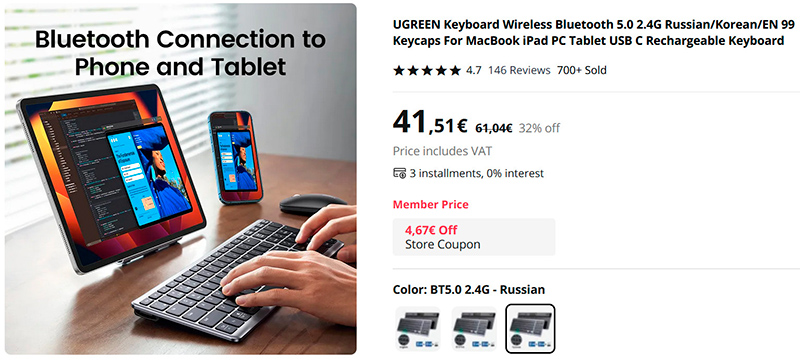Click the struck-through 61,04€ original price
Viewport: 800px width, 361px height.
click(x=493, y=128)
